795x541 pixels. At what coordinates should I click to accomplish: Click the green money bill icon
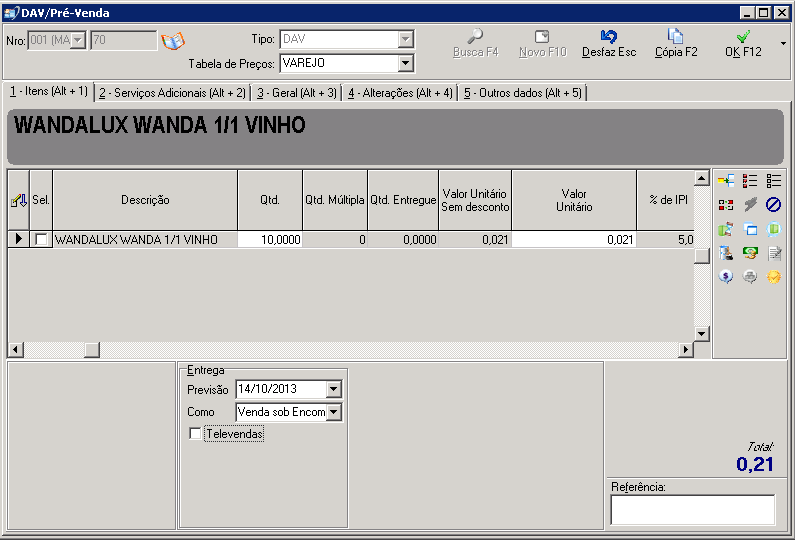750,253
